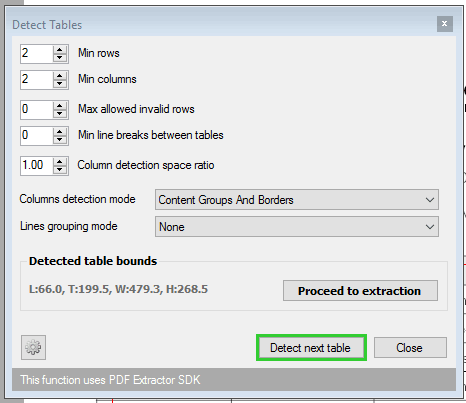The height and width of the screenshot is (403, 466).
Task: Decrease Max allowed invalid rows value
Action: 60,114
